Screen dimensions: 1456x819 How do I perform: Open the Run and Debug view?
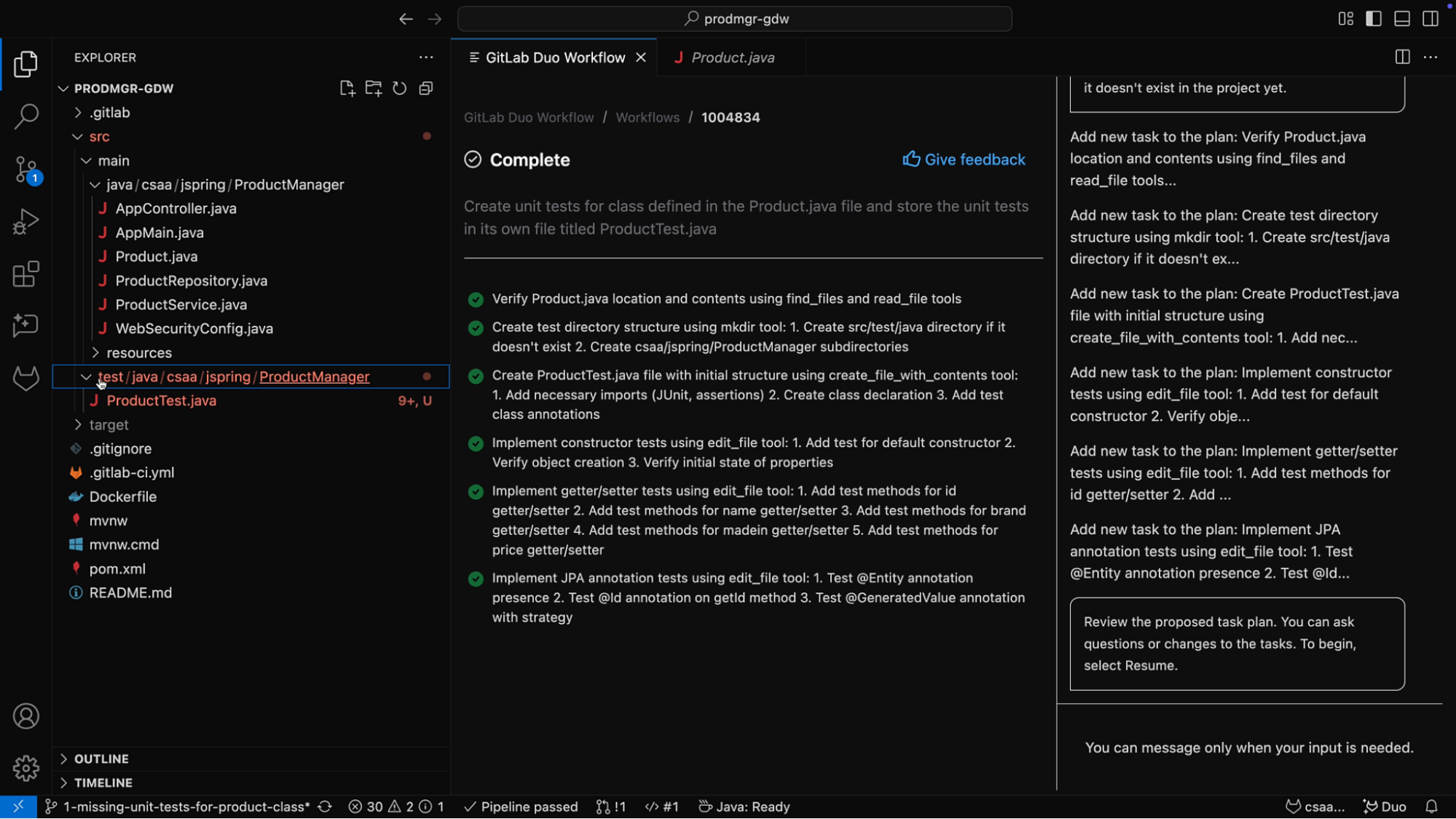click(26, 222)
